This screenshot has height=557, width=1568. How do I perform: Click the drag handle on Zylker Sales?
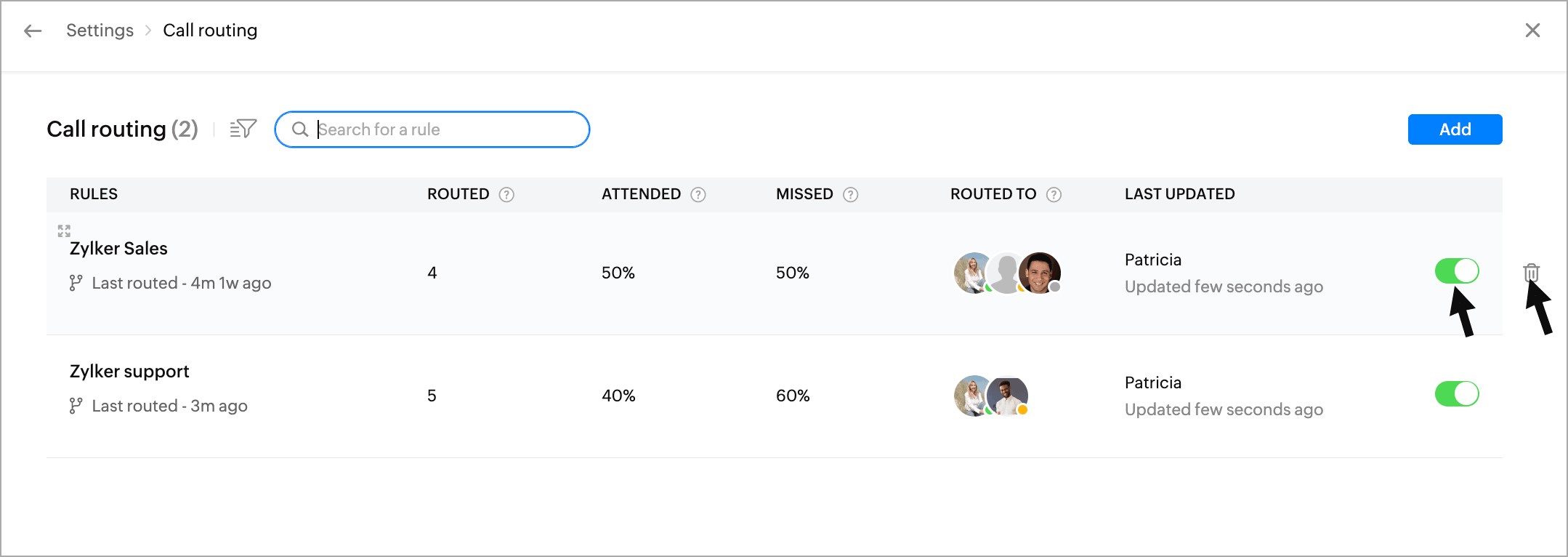pyautogui.click(x=64, y=231)
